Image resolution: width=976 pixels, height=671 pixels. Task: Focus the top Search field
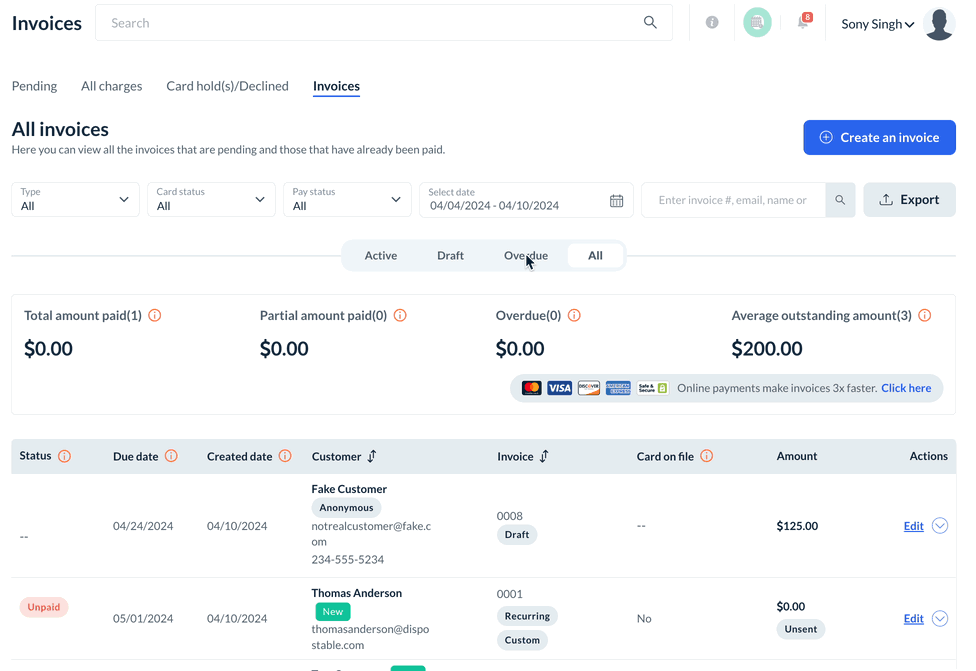click(384, 23)
